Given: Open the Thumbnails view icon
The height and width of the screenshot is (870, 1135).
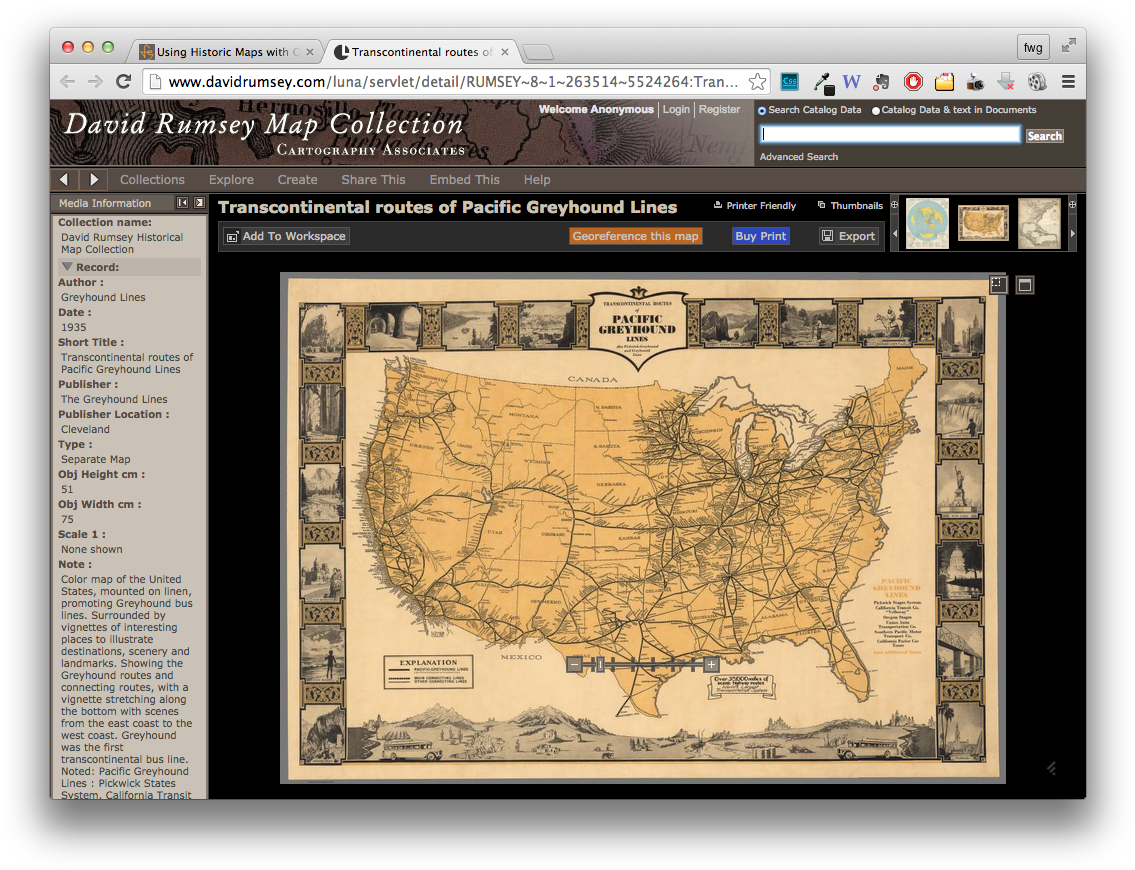Looking at the screenshot, I should [x=822, y=206].
